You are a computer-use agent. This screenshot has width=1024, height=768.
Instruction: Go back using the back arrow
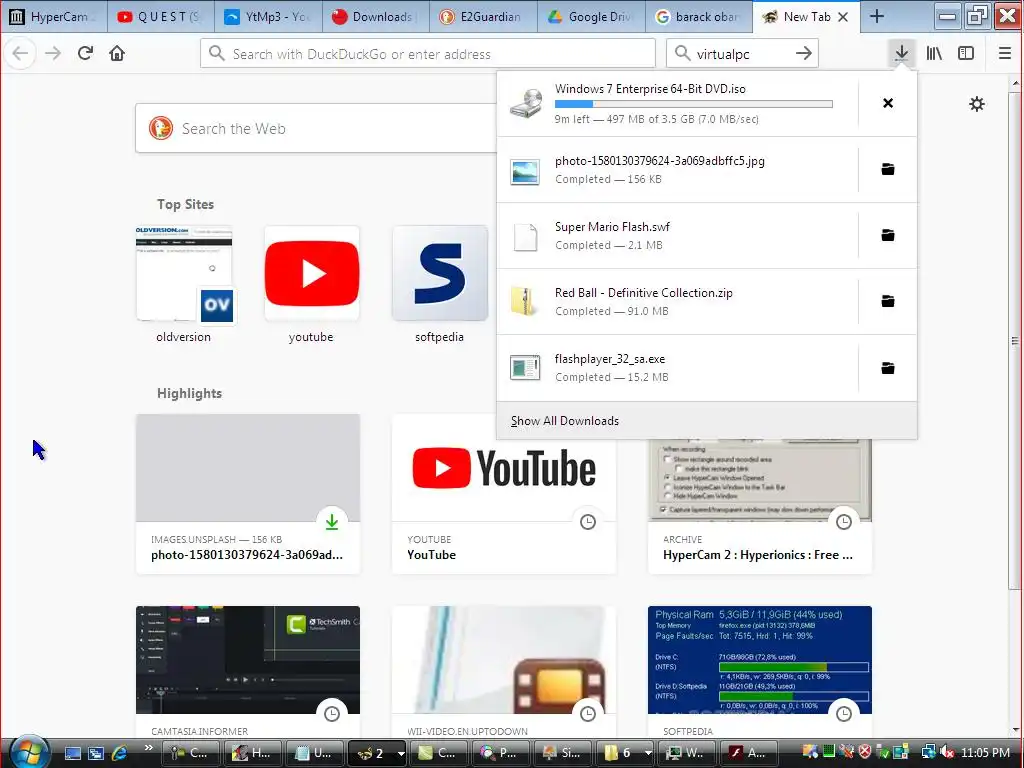(20, 54)
